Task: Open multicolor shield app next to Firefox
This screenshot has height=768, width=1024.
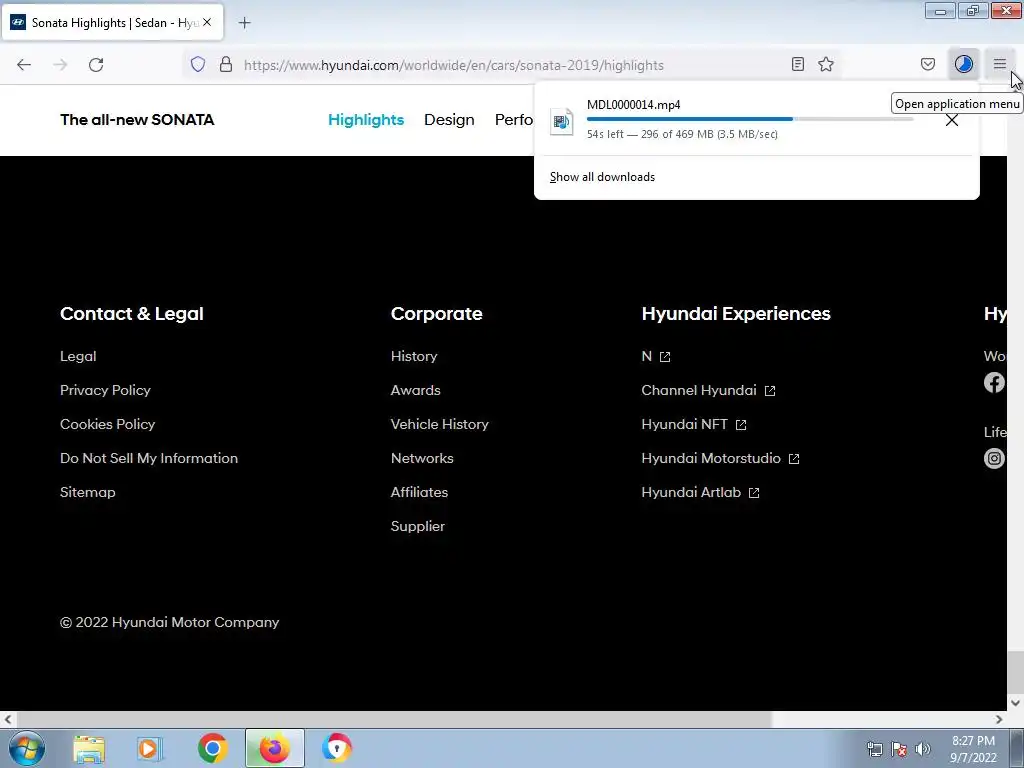Action: (x=337, y=748)
